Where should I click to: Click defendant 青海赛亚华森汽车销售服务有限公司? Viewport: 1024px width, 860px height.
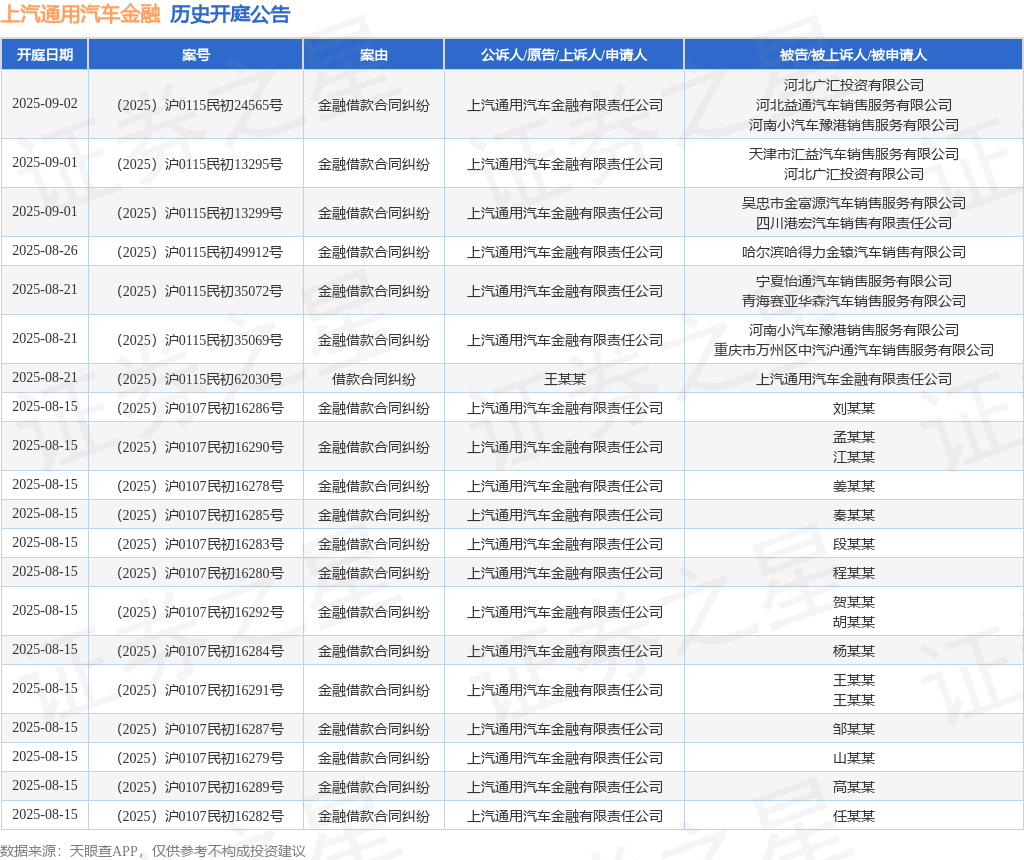(x=854, y=301)
